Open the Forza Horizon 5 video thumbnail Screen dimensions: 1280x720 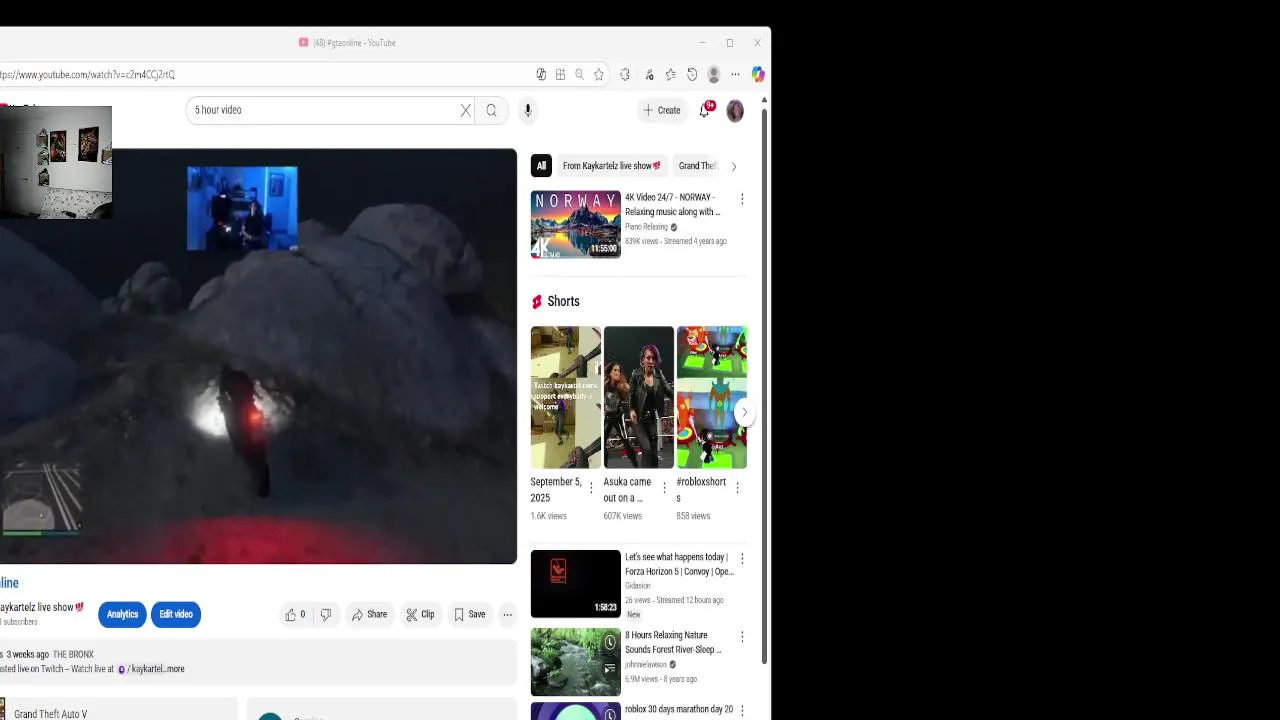tap(576, 584)
